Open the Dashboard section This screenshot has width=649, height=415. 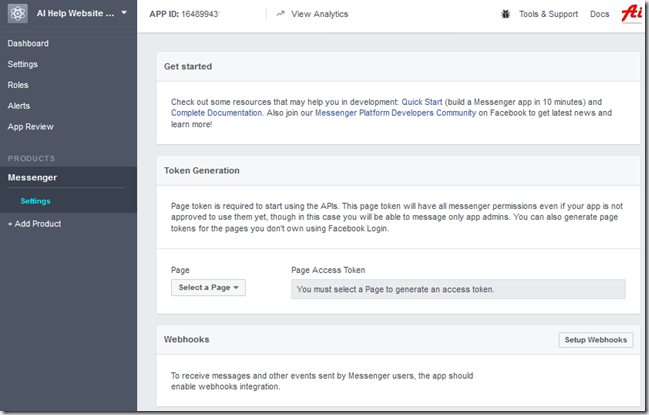coord(28,43)
